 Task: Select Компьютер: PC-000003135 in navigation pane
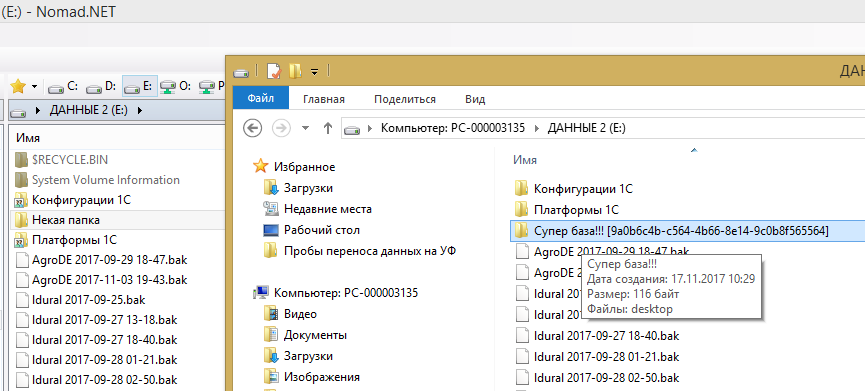coord(346,292)
